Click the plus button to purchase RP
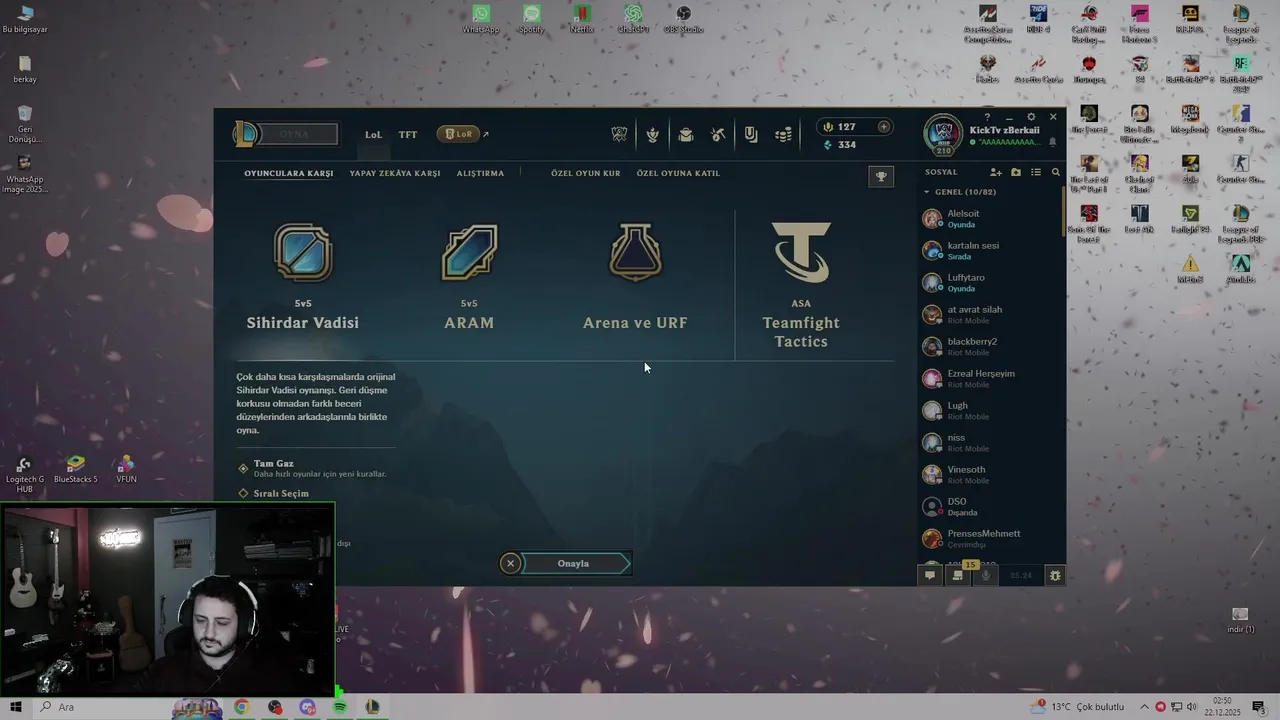 pos(883,127)
